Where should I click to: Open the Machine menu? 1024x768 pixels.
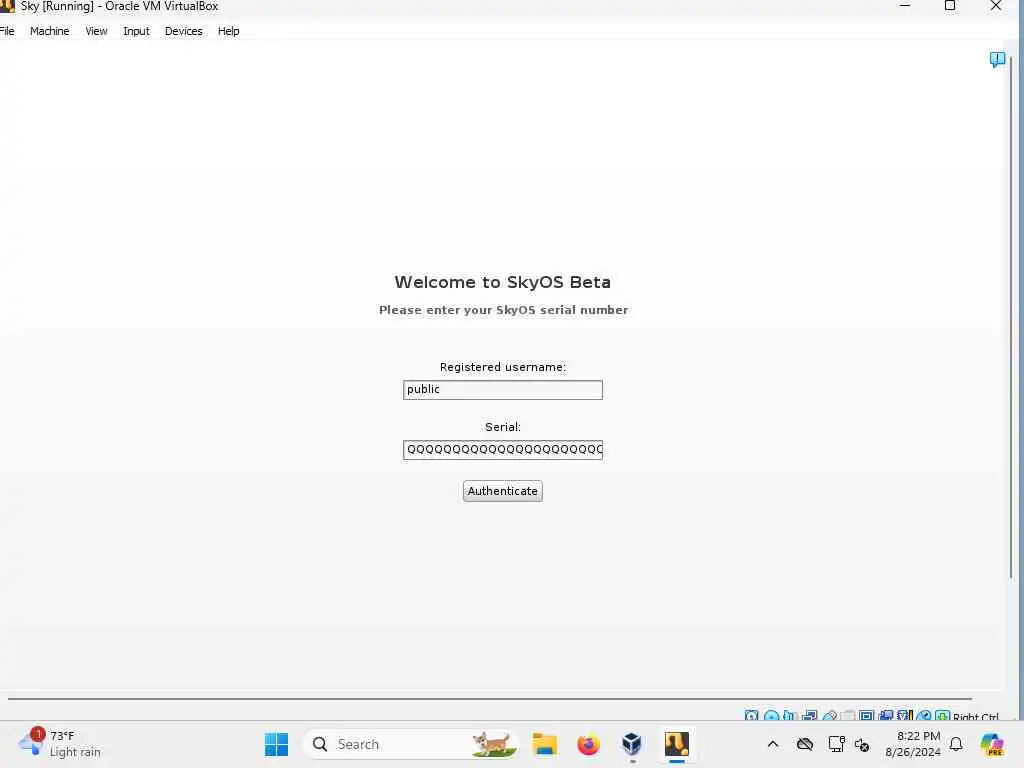[x=50, y=31]
